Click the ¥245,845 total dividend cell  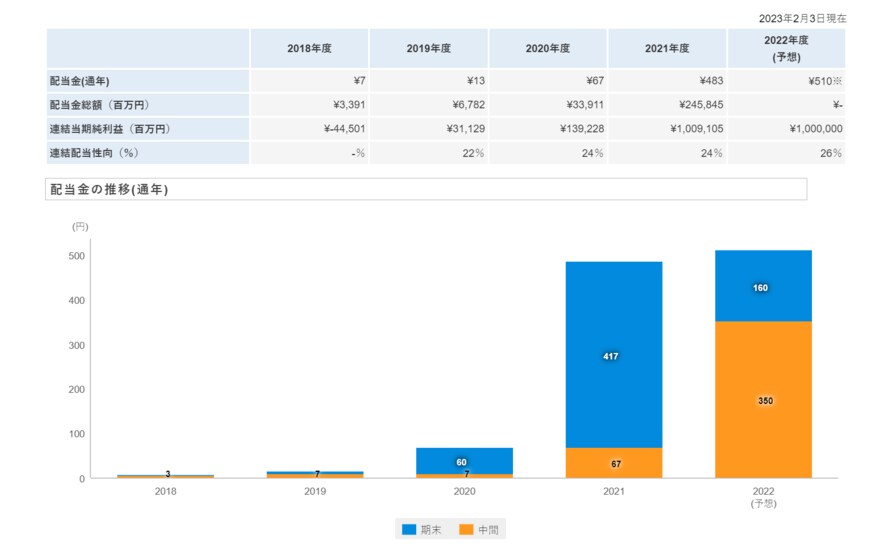click(x=667, y=105)
